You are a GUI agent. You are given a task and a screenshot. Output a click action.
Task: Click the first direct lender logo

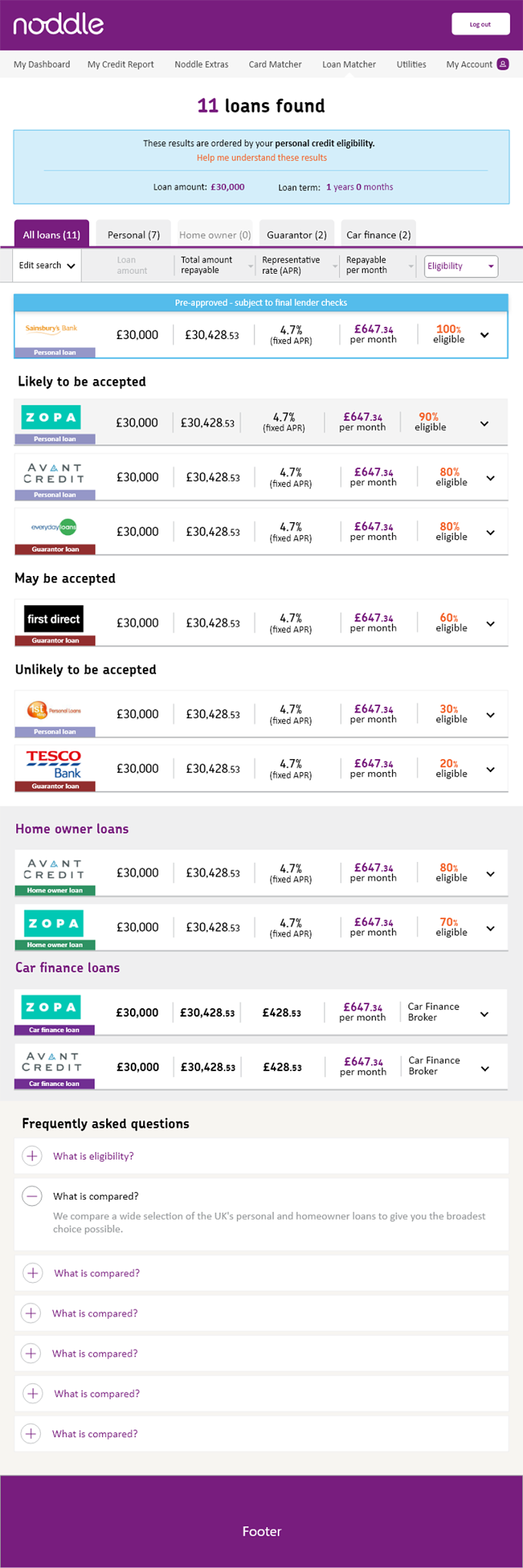coord(53,619)
